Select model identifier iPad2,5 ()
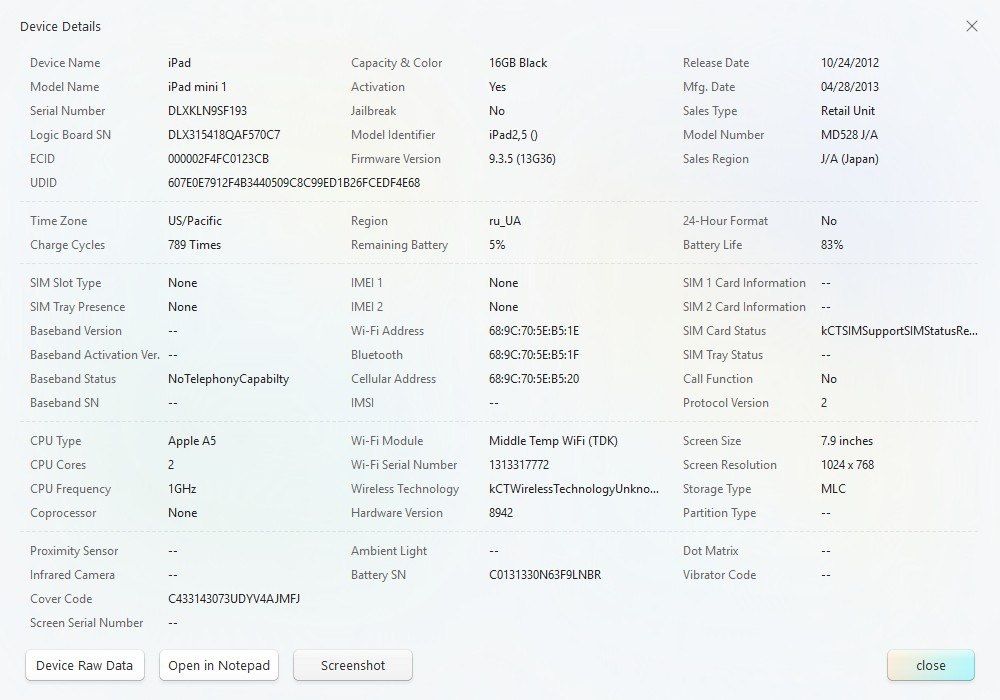Image resolution: width=1000 pixels, height=700 pixels. click(x=513, y=135)
